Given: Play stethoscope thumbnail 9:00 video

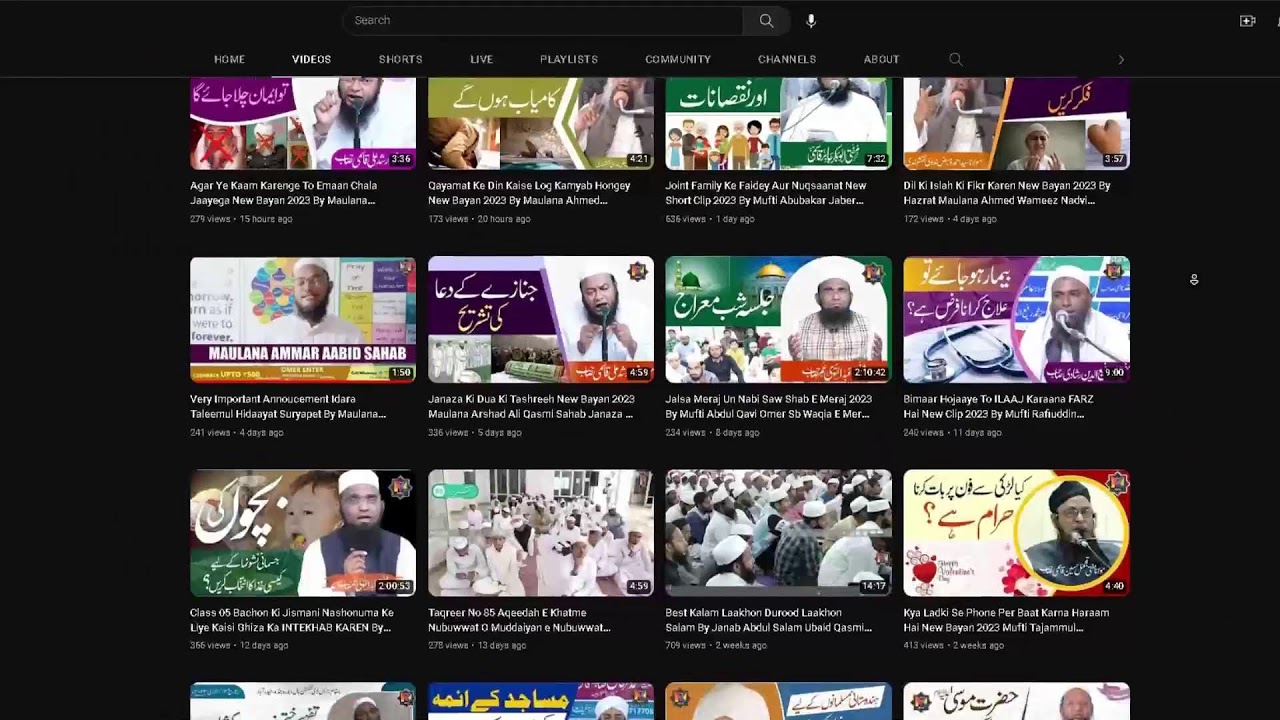Looking at the screenshot, I should (x=1017, y=320).
